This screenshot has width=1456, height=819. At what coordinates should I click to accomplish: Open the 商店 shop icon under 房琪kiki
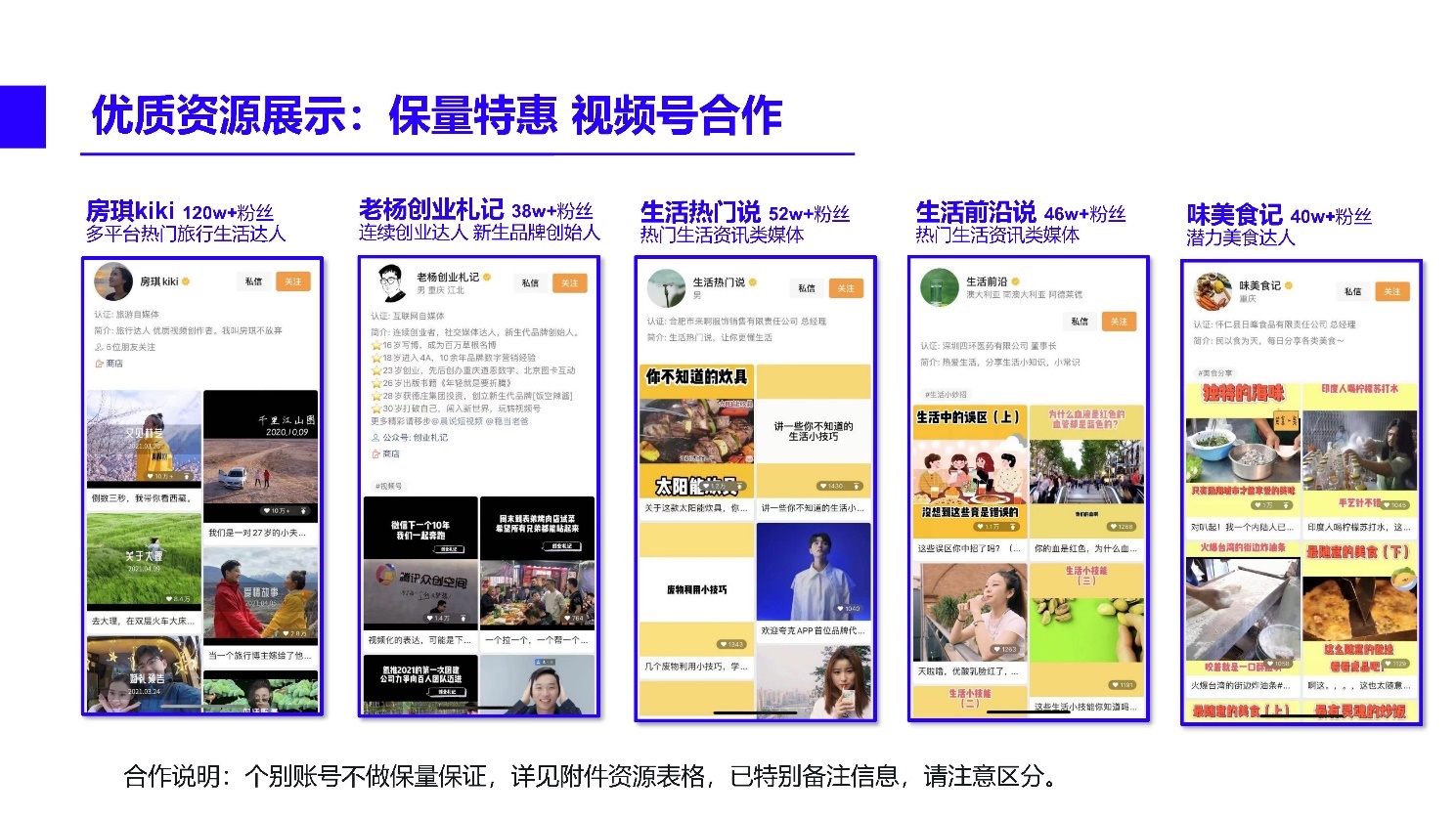(x=99, y=363)
